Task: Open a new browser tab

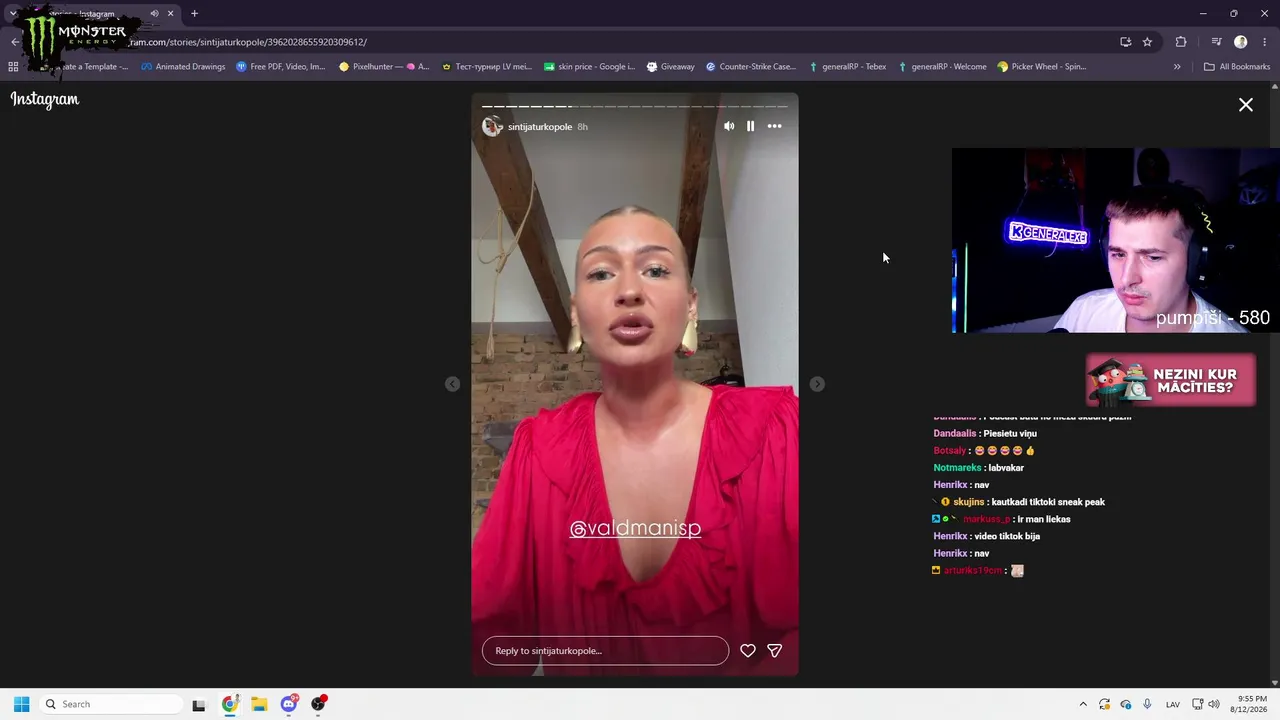Action: click(x=194, y=14)
